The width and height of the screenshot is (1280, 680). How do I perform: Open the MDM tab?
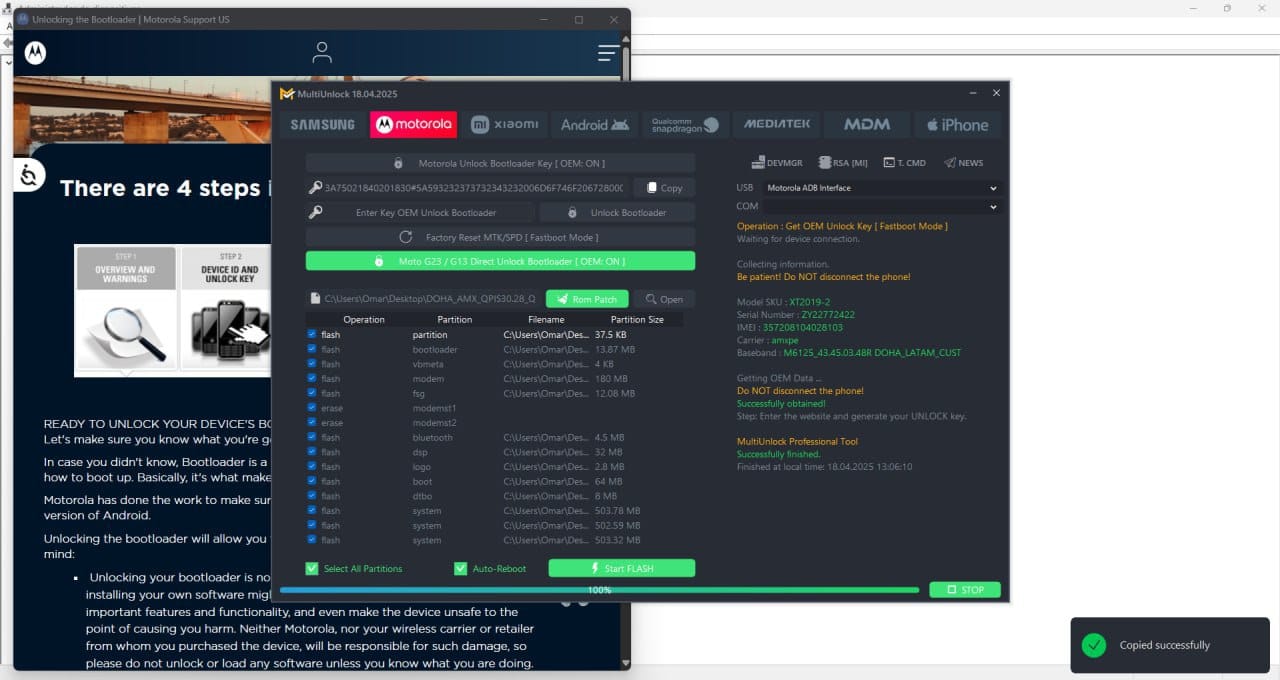tap(867, 125)
